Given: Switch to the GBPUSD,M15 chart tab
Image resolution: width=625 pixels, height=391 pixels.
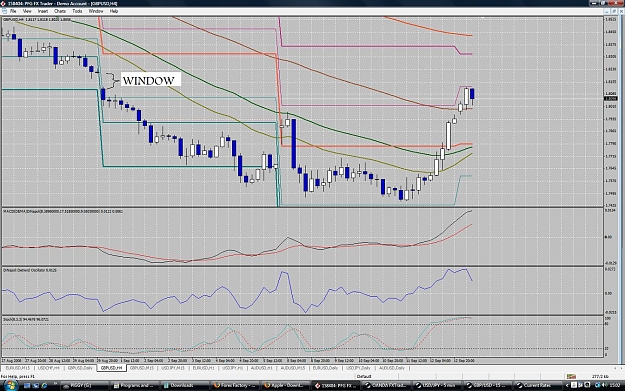Looking at the screenshot, I should (x=142, y=368).
